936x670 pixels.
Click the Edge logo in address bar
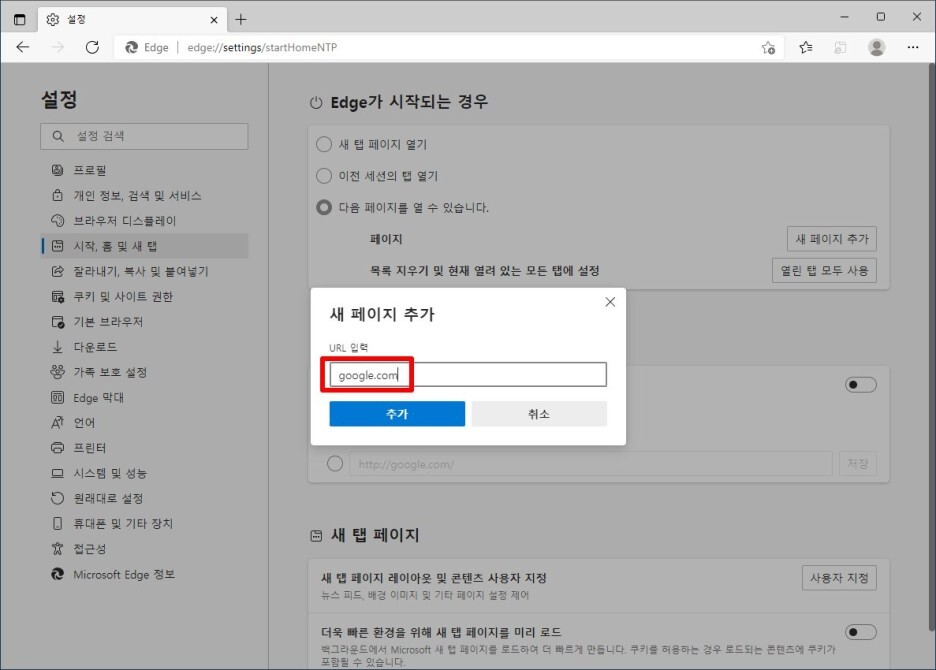click(131, 47)
